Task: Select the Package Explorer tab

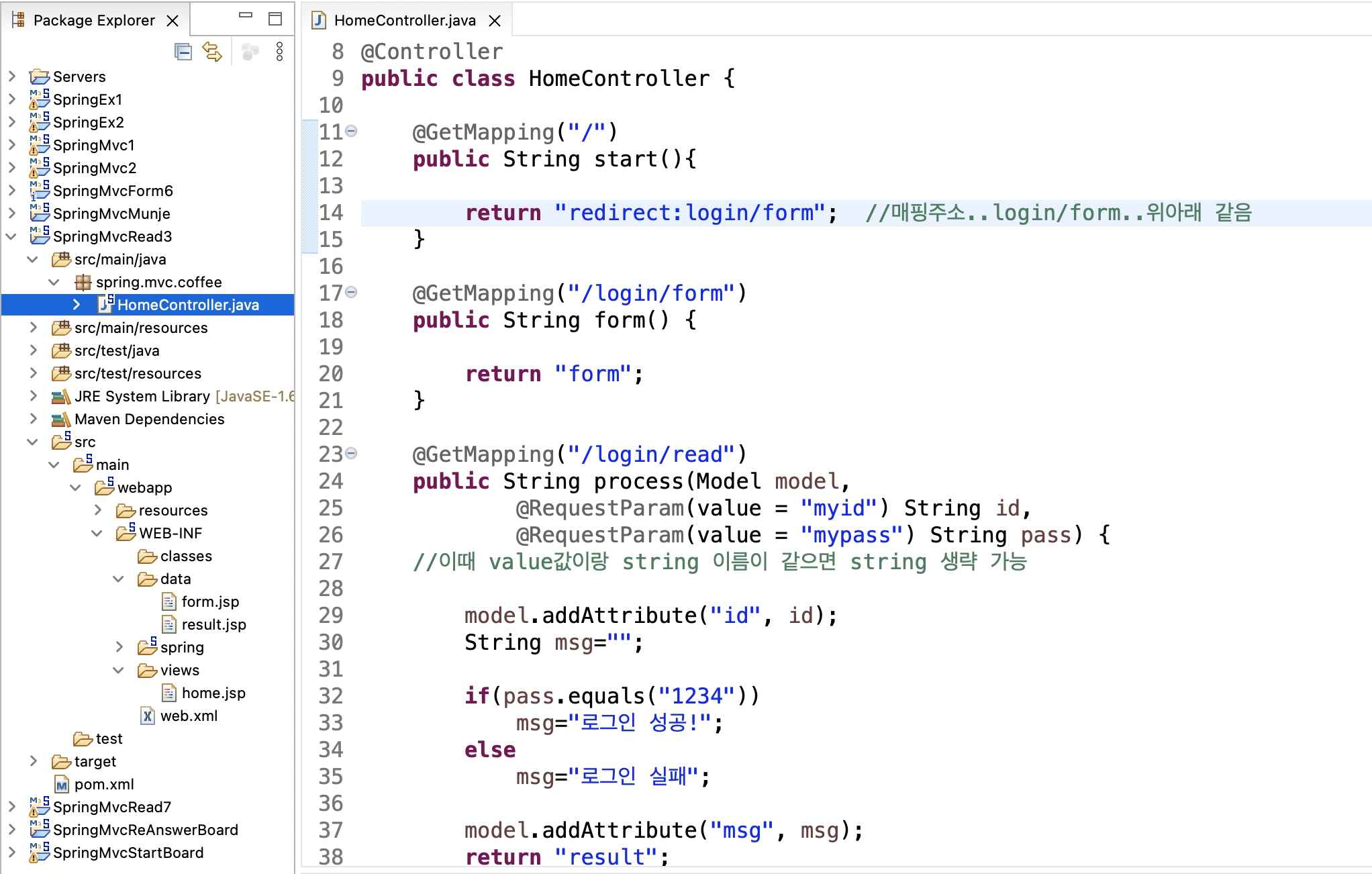Action: [x=93, y=21]
